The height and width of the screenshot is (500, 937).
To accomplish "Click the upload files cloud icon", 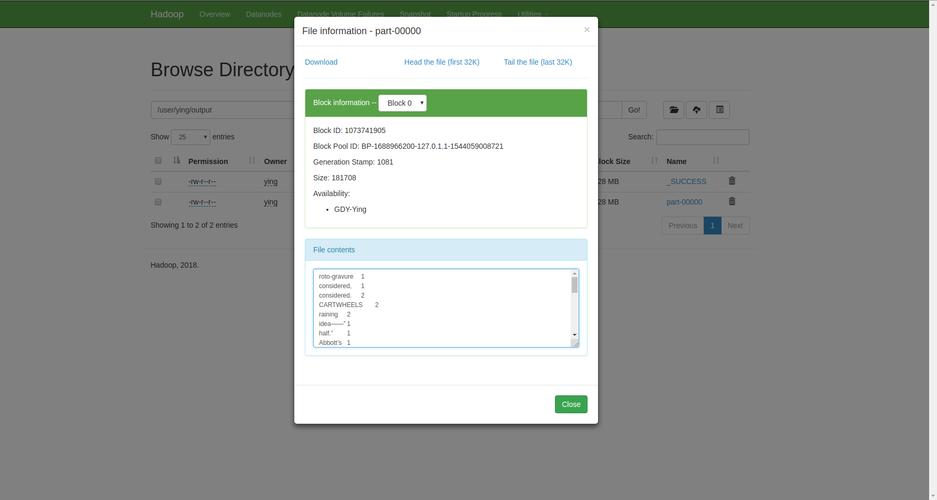I will [697, 110].
